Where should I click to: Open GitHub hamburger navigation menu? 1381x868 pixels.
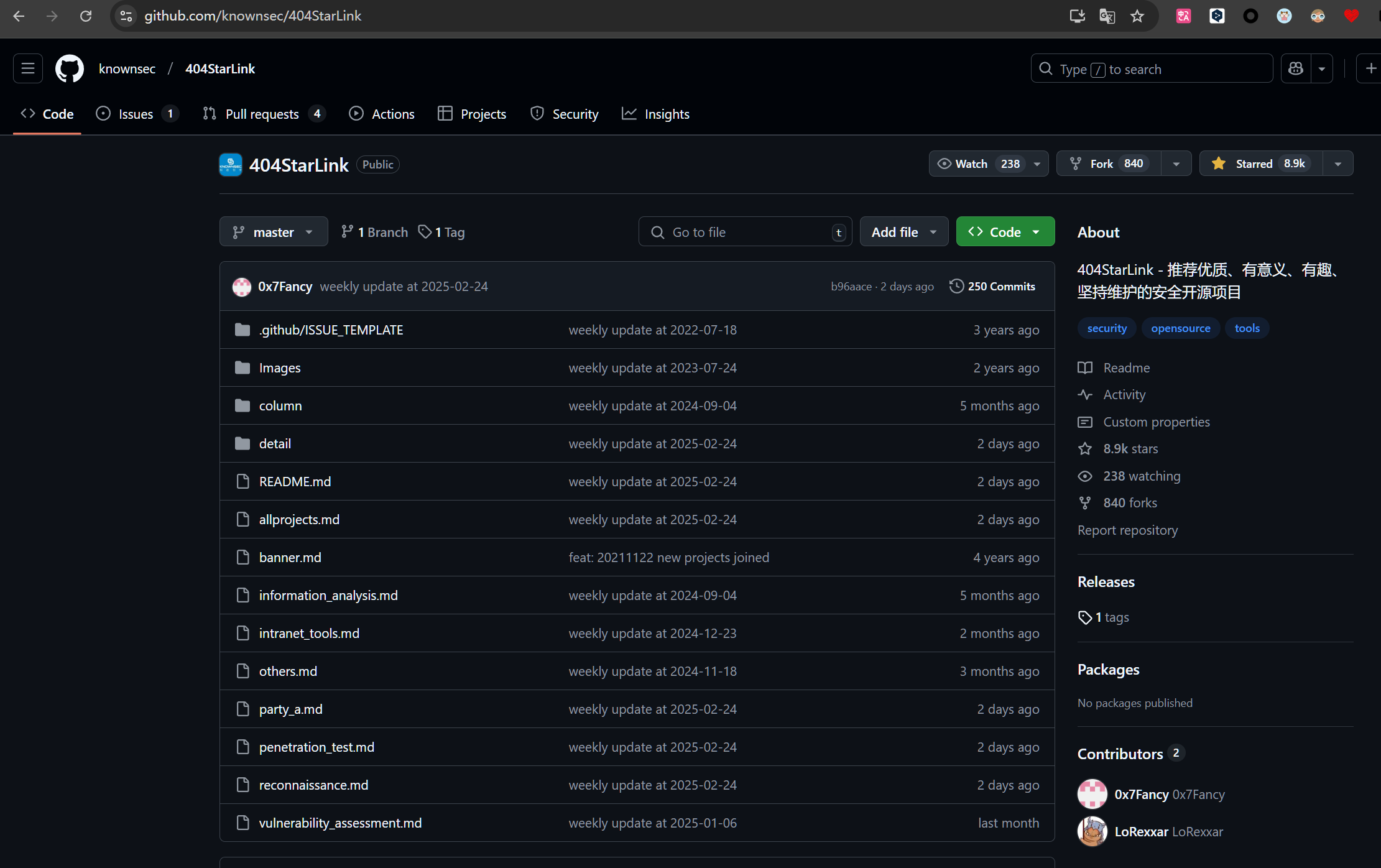(x=28, y=68)
